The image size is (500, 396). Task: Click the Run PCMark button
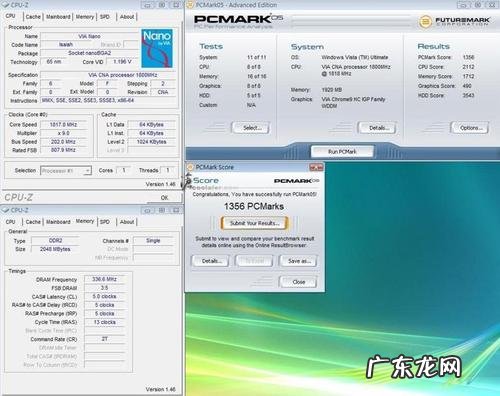(342, 152)
